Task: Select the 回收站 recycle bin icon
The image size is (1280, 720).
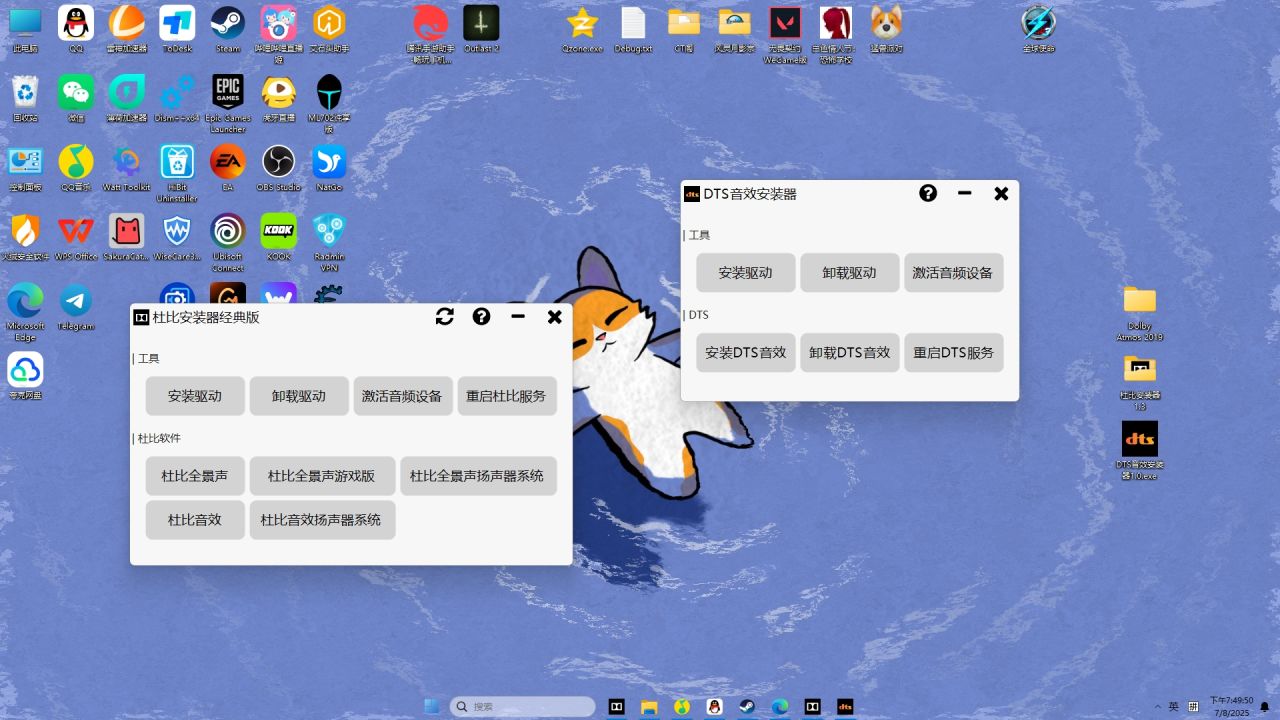Action: pos(25,98)
